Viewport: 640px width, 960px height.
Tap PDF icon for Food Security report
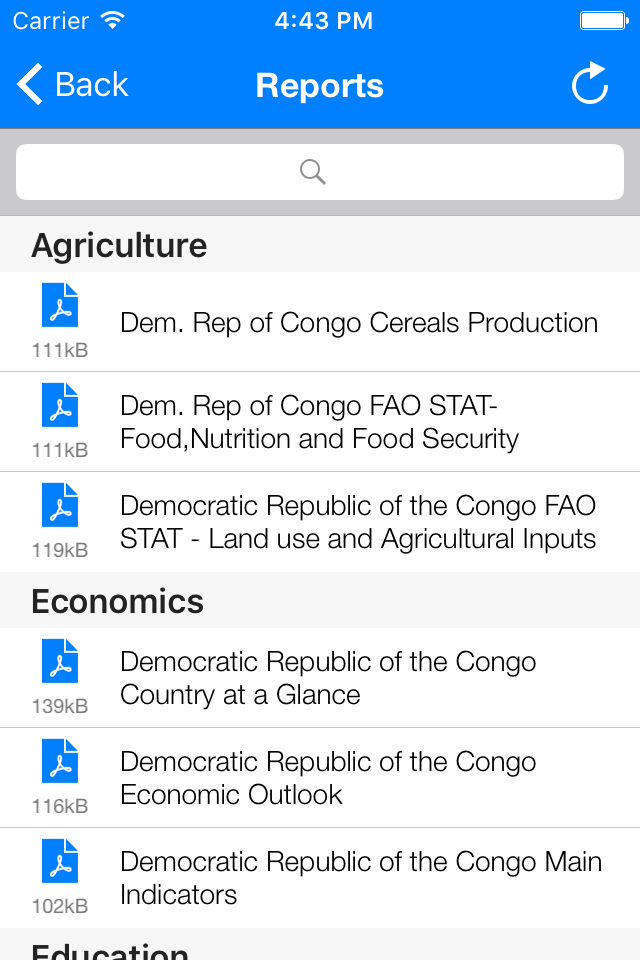click(x=60, y=406)
